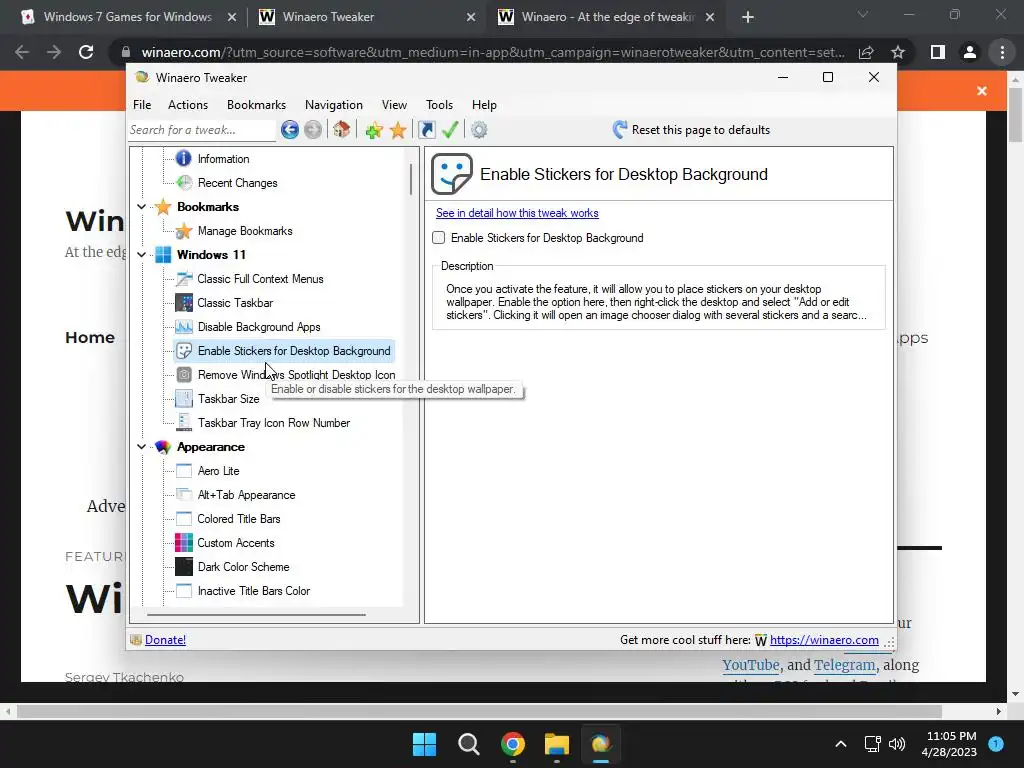The width and height of the screenshot is (1024, 768).
Task: Click the Windows Start button
Action: coord(424,744)
